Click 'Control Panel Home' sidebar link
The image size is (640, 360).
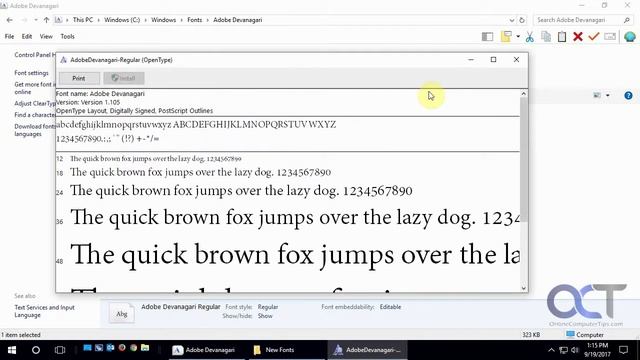point(35,55)
